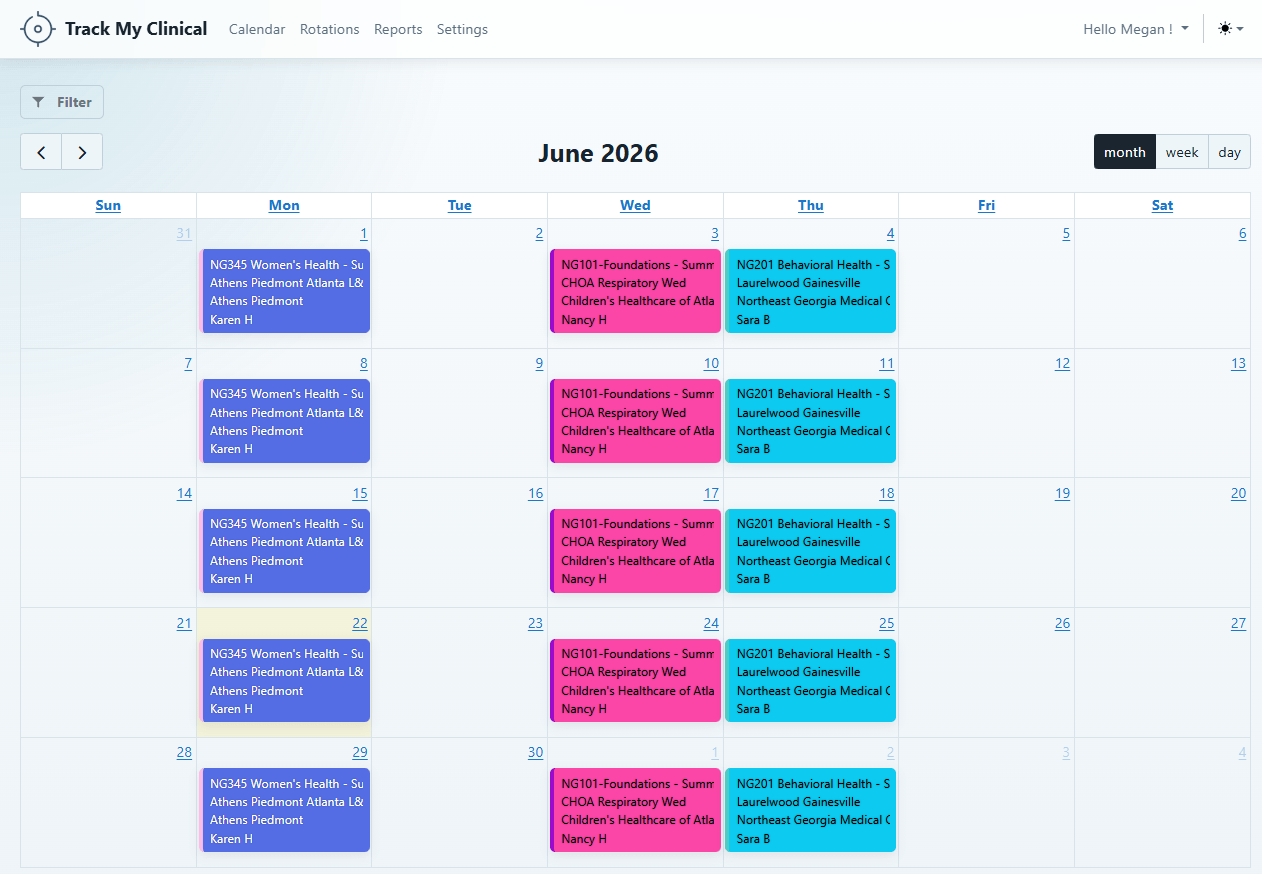
Task: Click the Thu column header
Action: pos(811,205)
